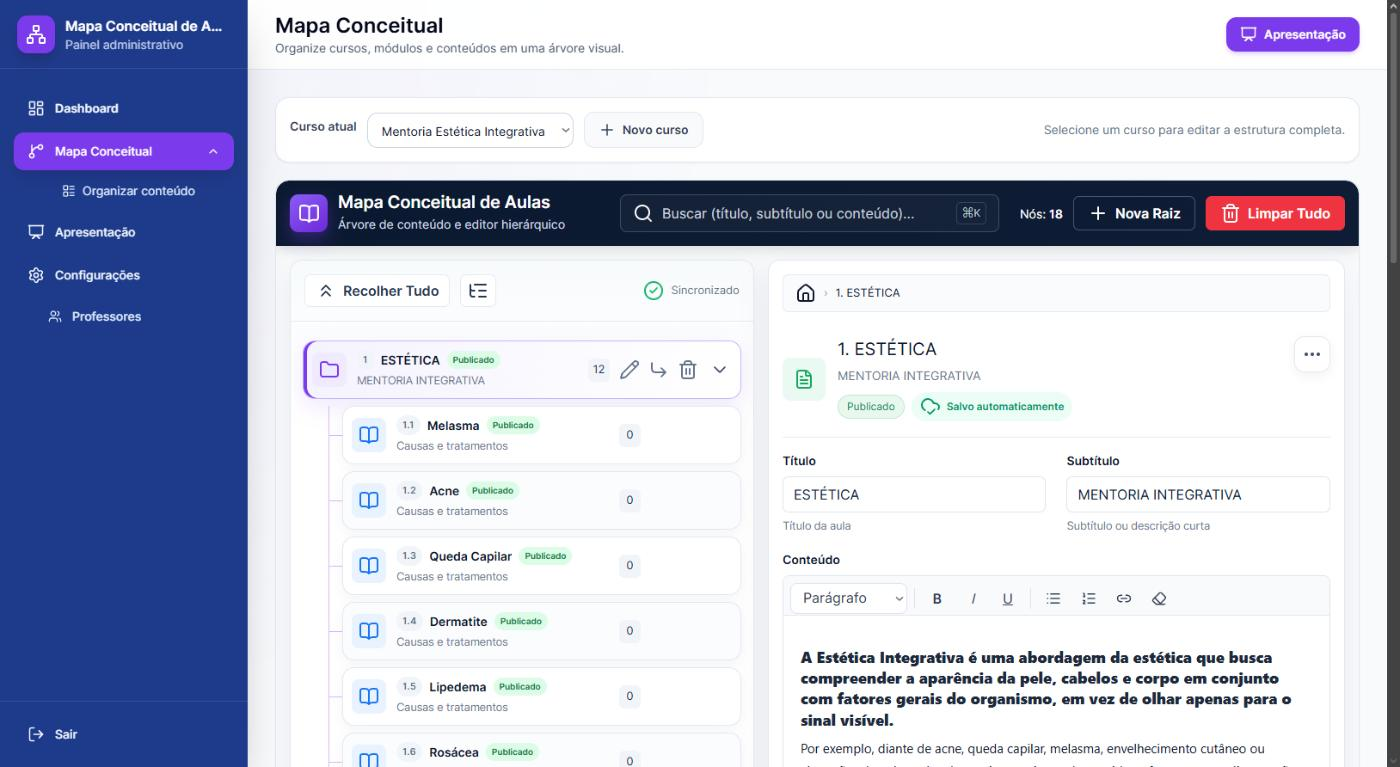
Task: Click the book icon of the Melasma lesson
Action: [369, 435]
